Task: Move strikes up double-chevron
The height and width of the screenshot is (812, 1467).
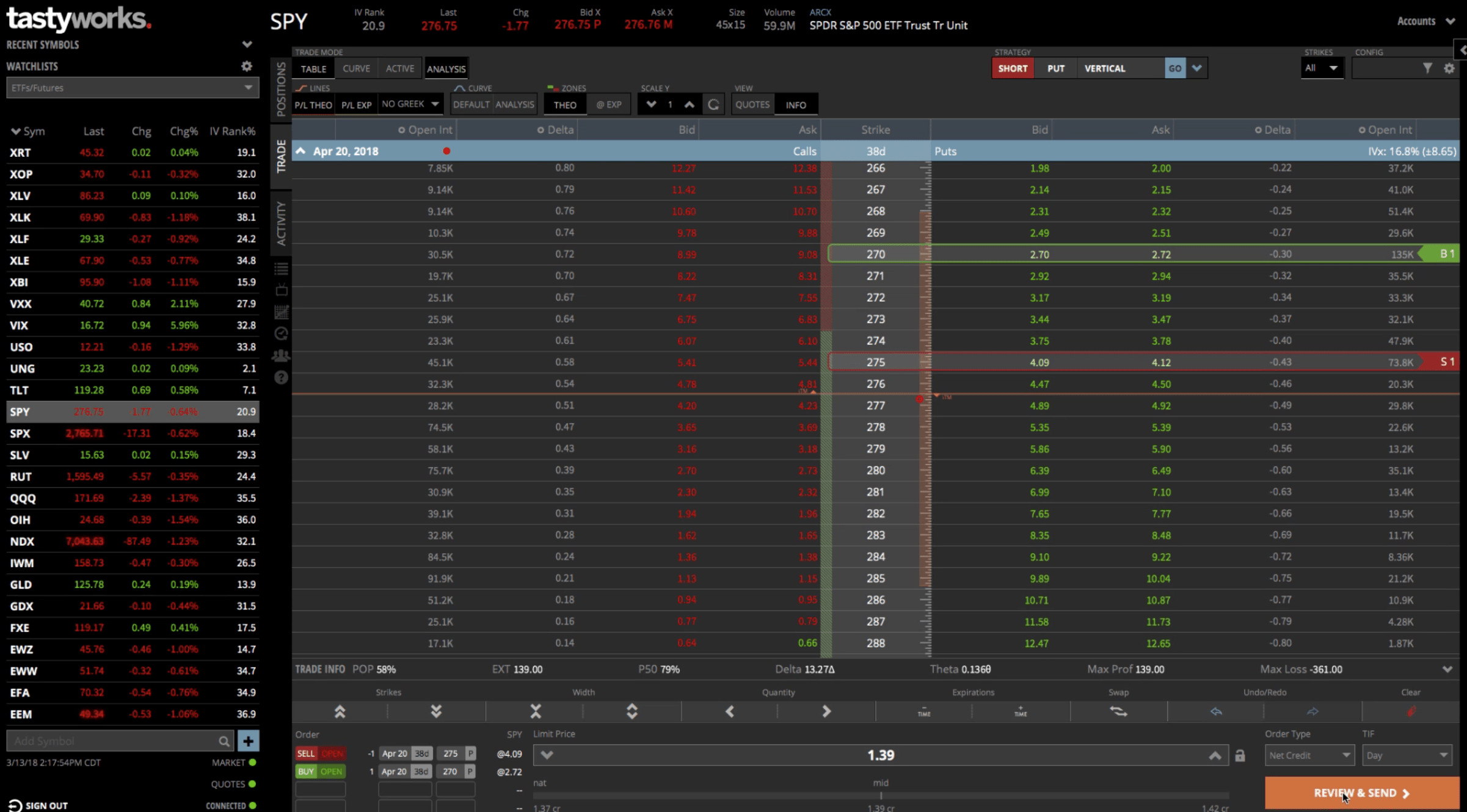Action: click(x=340, y=711)
